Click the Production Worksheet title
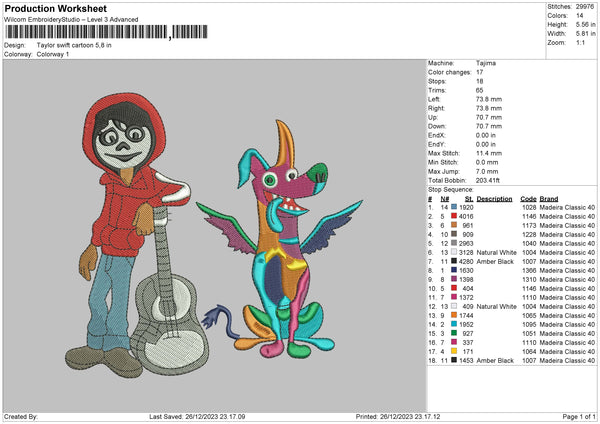 55,8
